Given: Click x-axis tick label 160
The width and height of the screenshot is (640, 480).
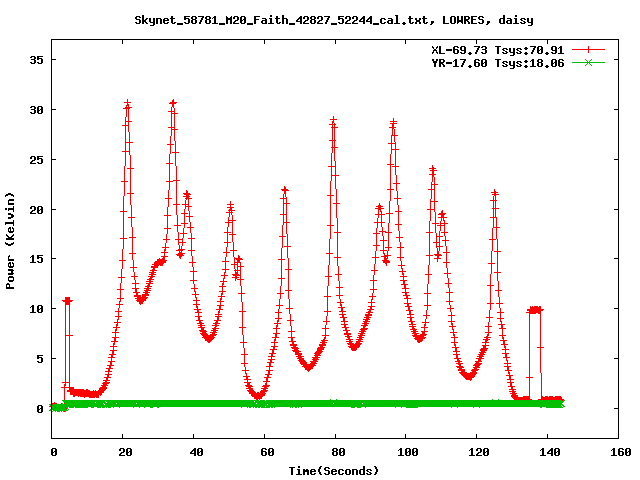Looking at the screenshot, I should click(621, 452).
